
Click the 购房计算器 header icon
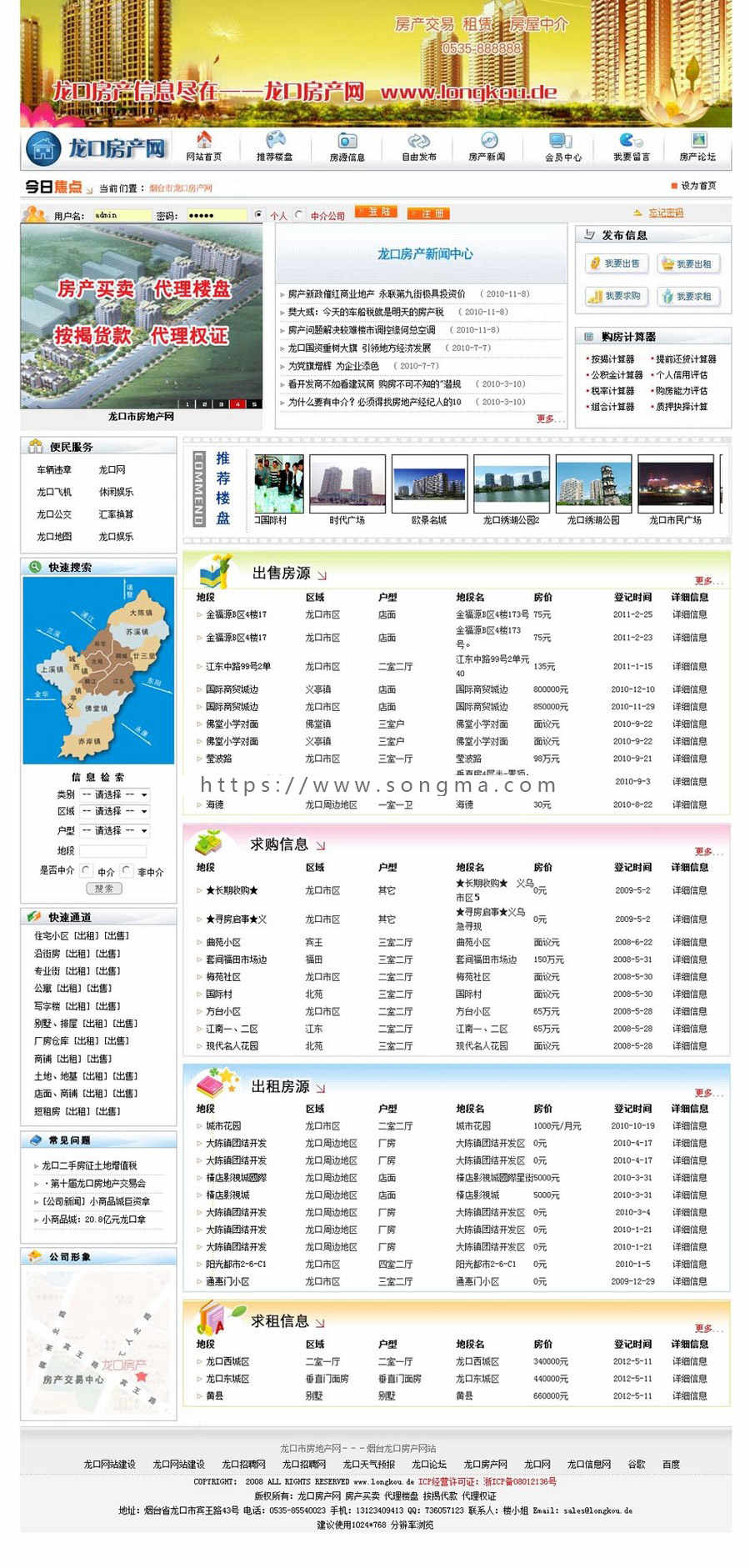coord(589,337)
